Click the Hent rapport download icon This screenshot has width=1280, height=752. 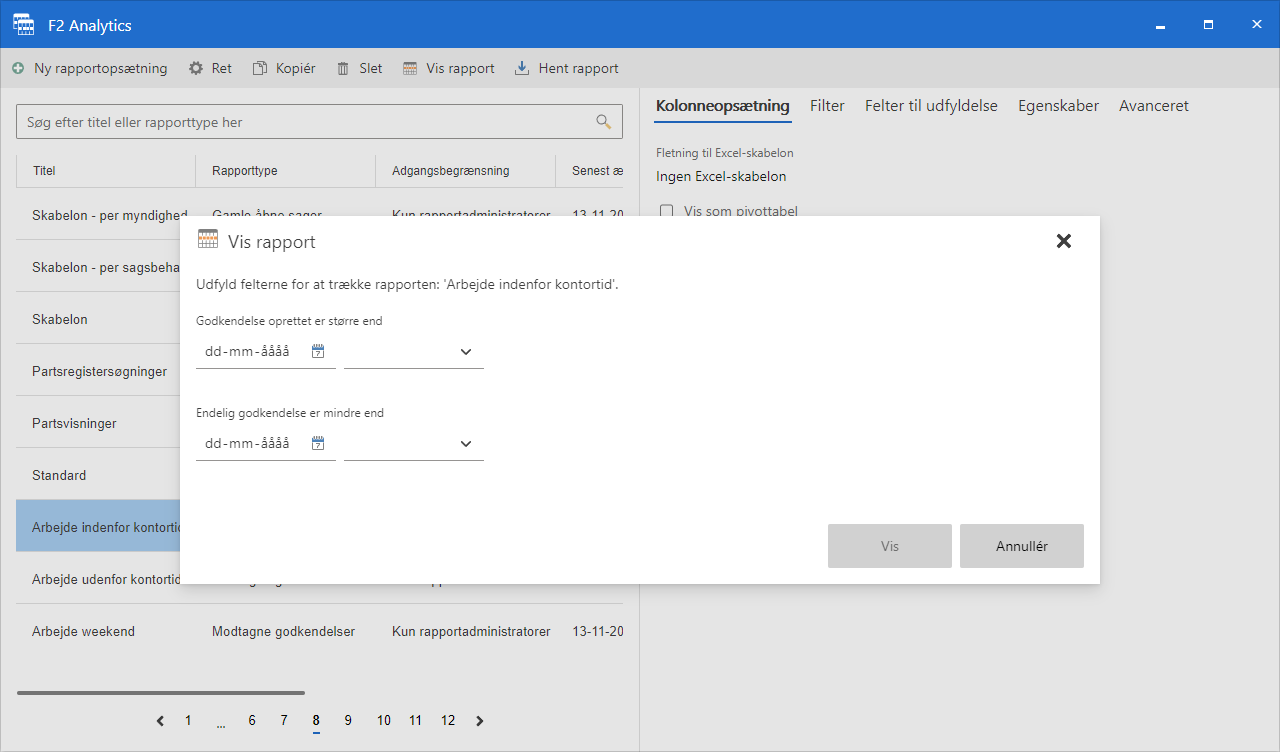pos(521,69)
